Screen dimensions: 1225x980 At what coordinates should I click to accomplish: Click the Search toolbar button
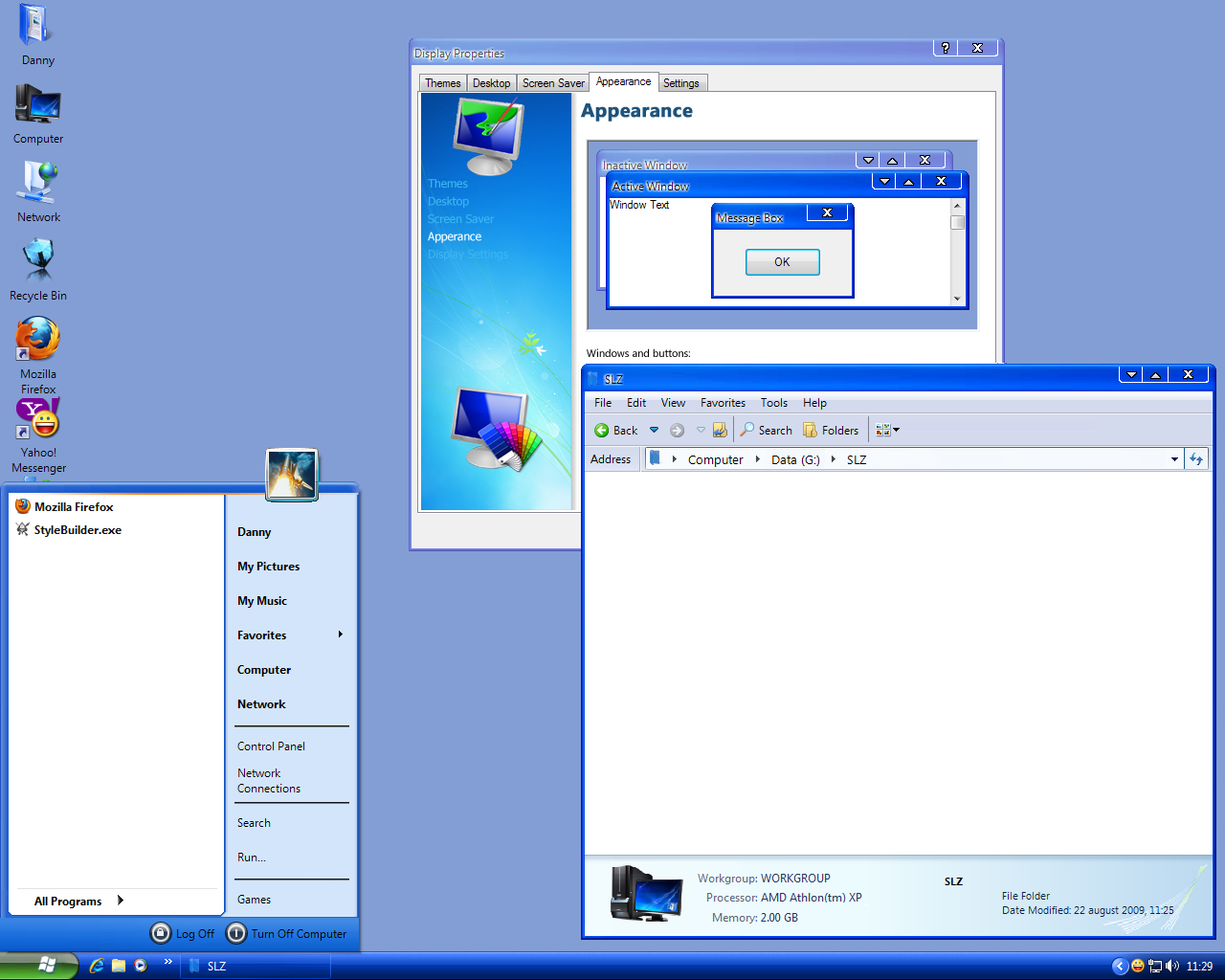766,431
